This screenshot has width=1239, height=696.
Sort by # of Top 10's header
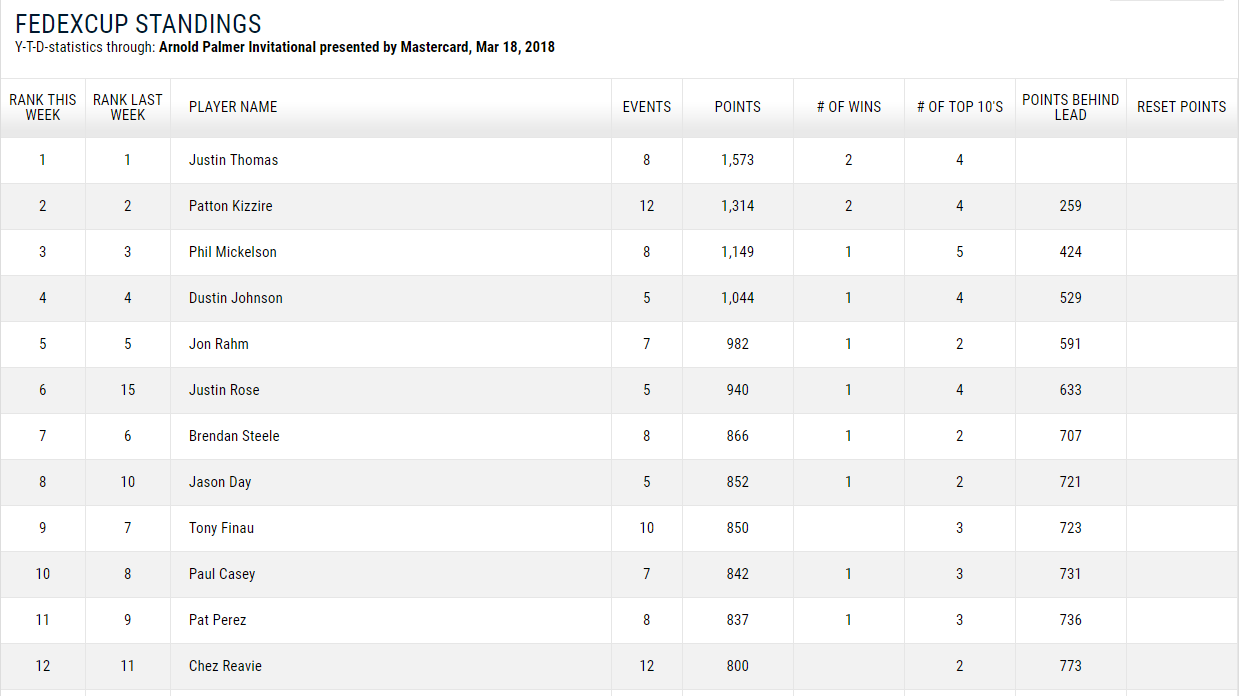point(960,107)
